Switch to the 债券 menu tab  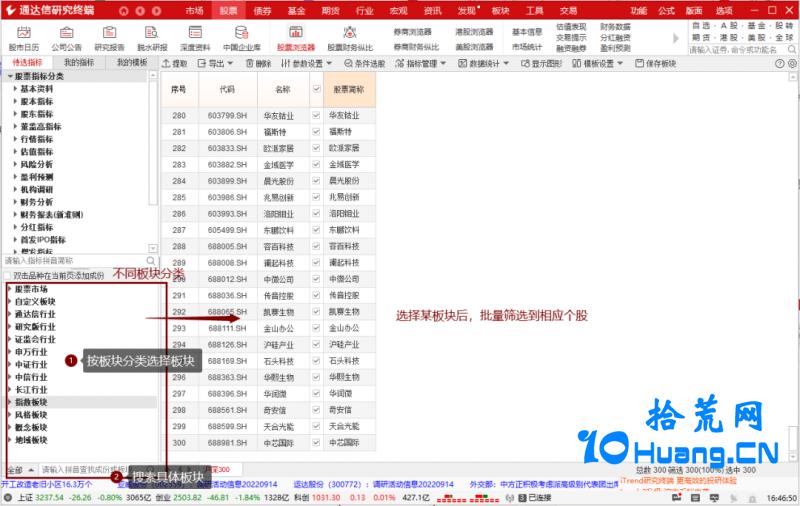point(262,11)
